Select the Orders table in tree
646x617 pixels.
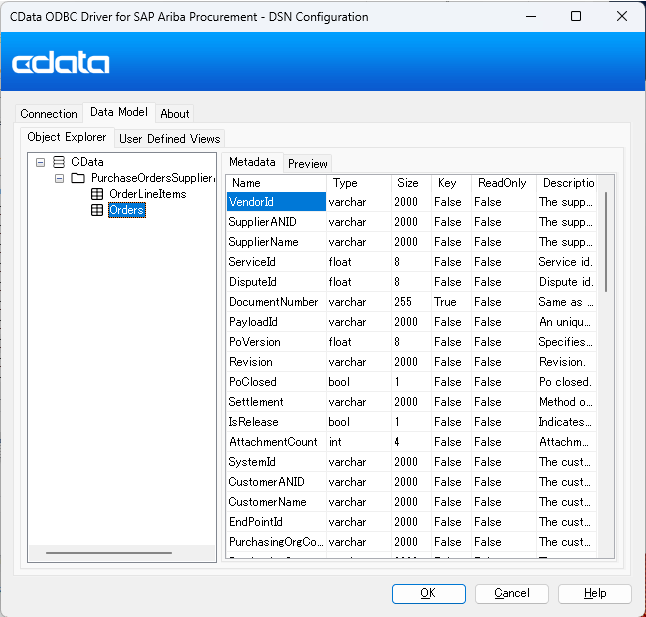point(126,210)
